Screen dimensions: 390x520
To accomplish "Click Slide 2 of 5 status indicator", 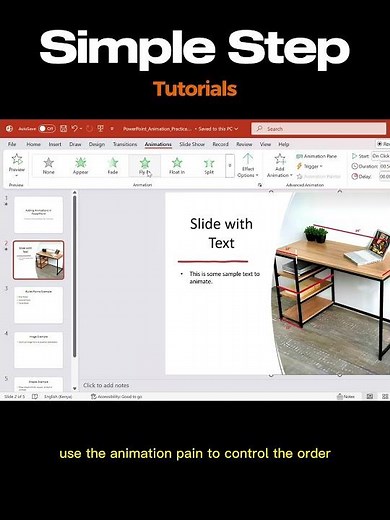I will pyautogui.click(x=14, y=396).
